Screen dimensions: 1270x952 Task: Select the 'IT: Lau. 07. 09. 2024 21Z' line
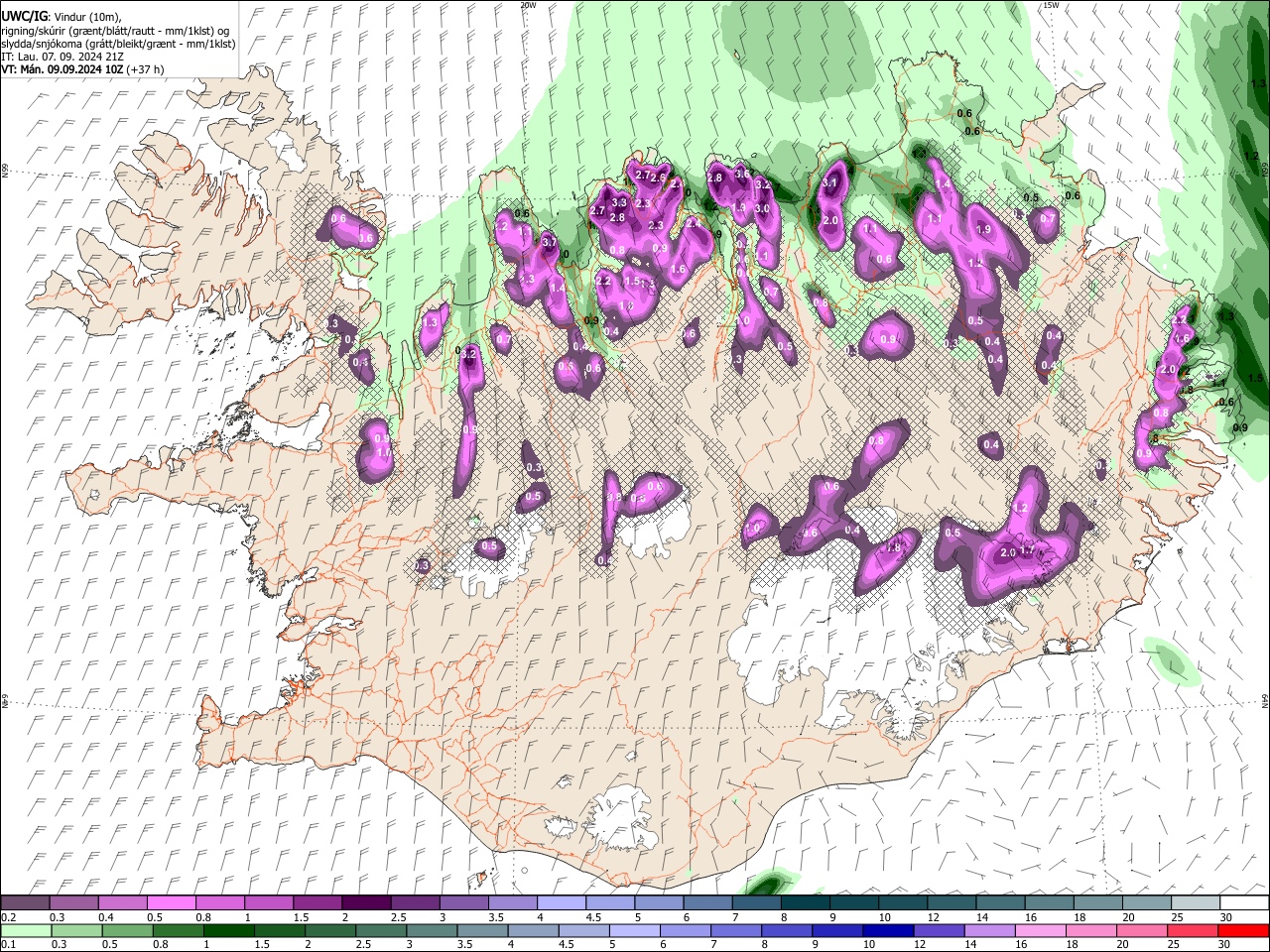tap(63, 57)
